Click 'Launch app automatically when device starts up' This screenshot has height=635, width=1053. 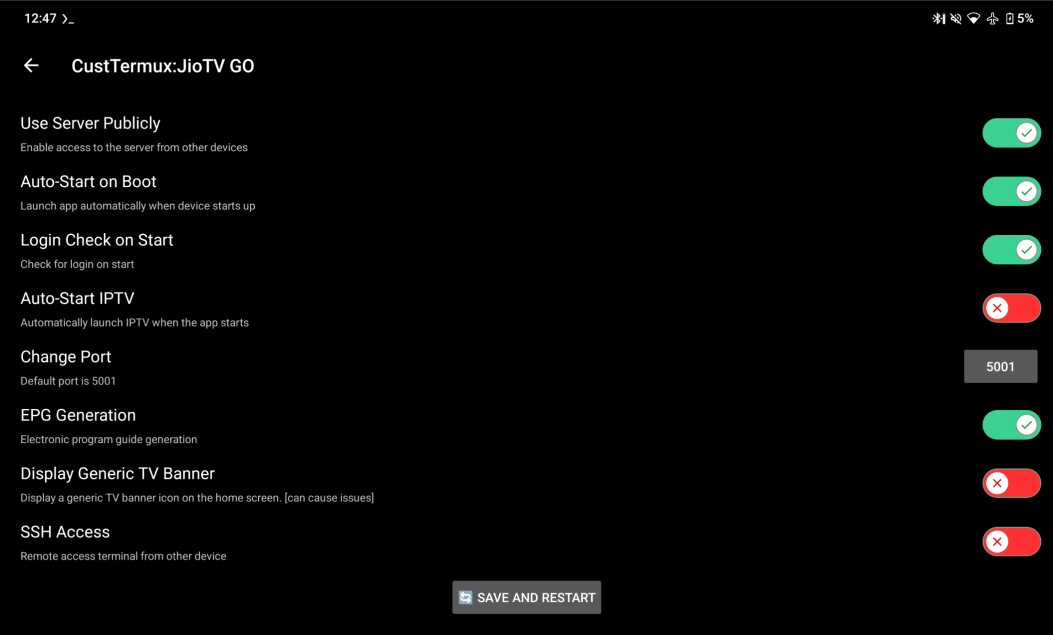click(138, 206)
